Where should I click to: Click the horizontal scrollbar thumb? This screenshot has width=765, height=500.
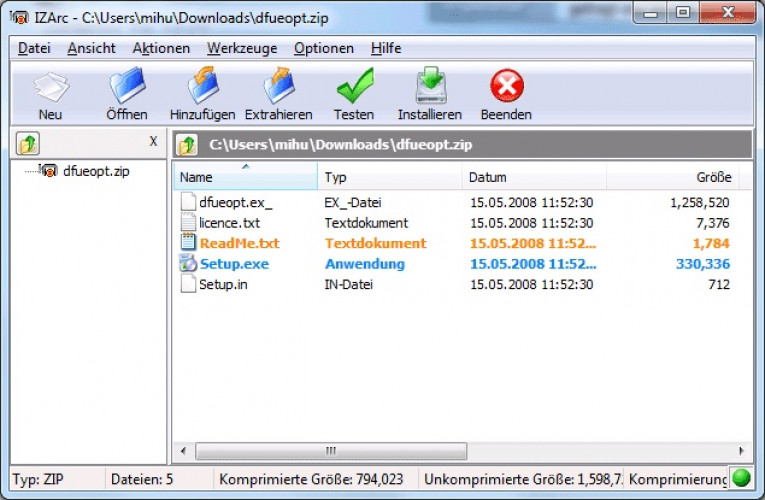(331, 451)
